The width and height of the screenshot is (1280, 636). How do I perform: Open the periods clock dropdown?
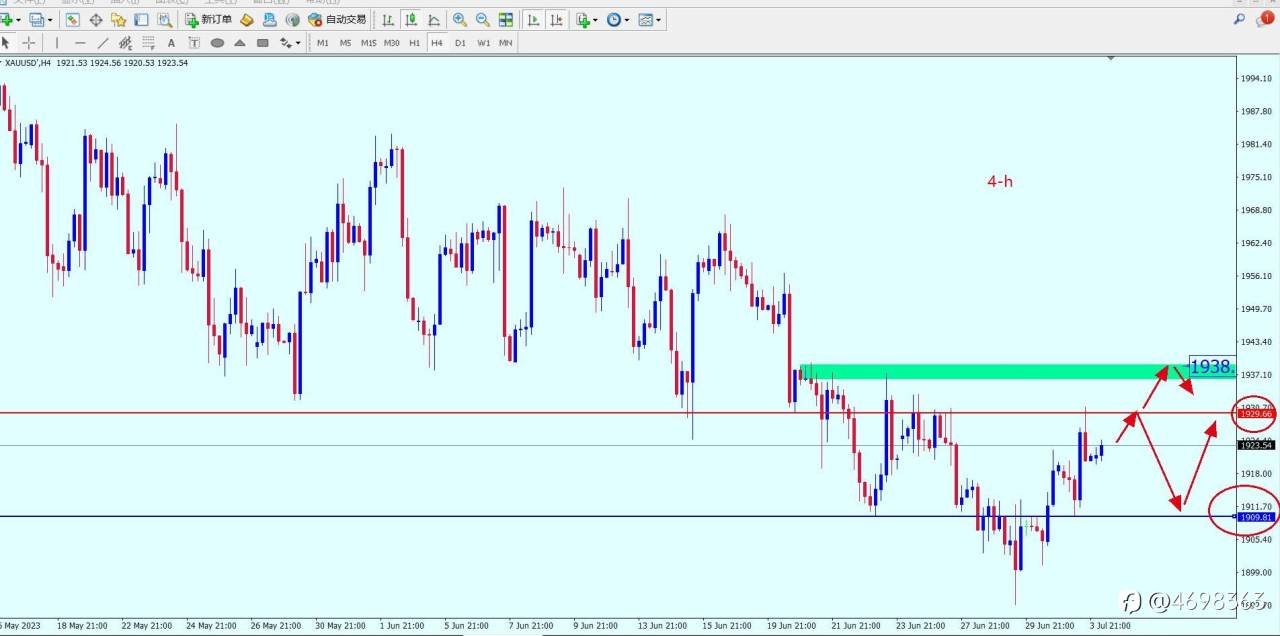tap(618, 19)
